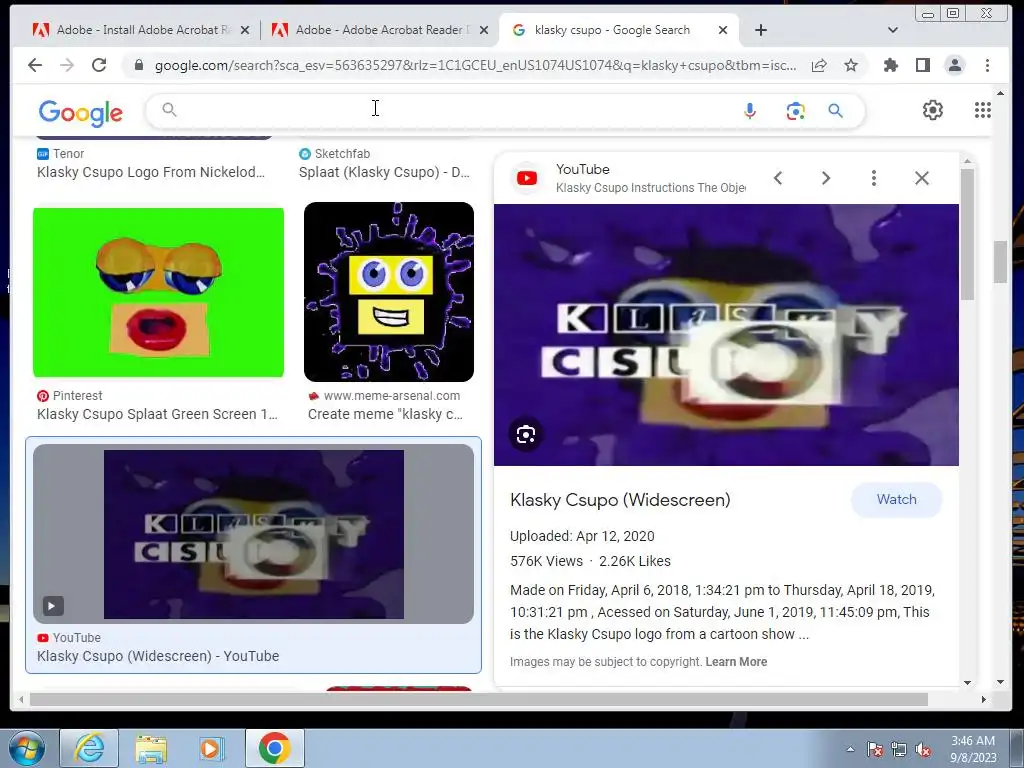Screen dimensions: 1024x768
Task: Open Windows Explorer from taskbar
Action: pos(151,748)
